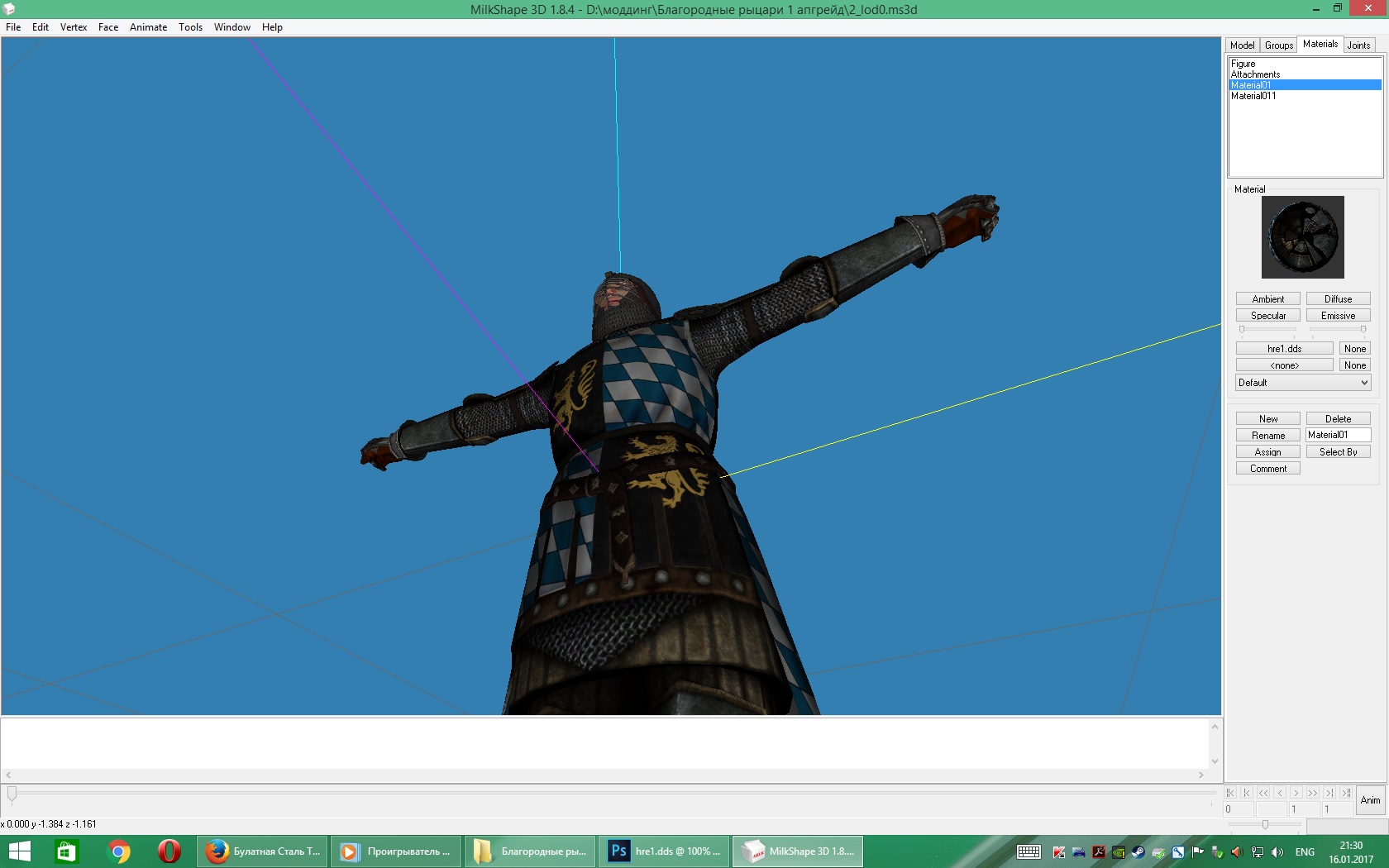Set the Ambient color
This screenshot has height=868, width=1389.
pos(1268,298)
